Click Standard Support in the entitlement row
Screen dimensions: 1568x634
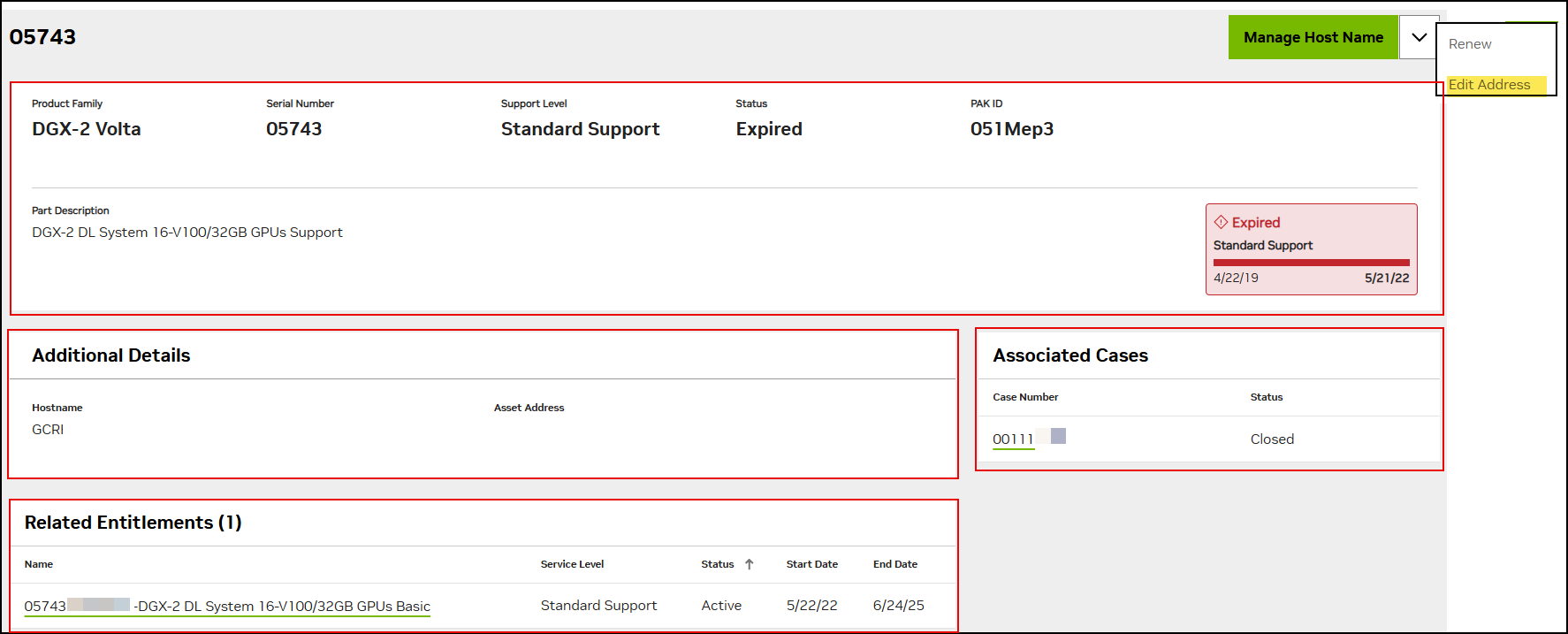pos(598,606)
